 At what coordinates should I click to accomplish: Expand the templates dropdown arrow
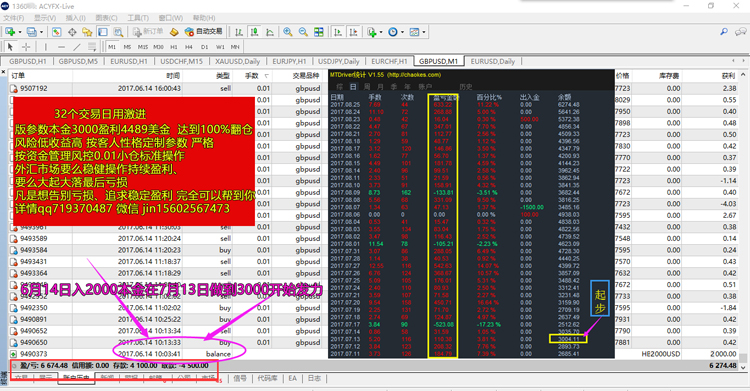(424, 32)
